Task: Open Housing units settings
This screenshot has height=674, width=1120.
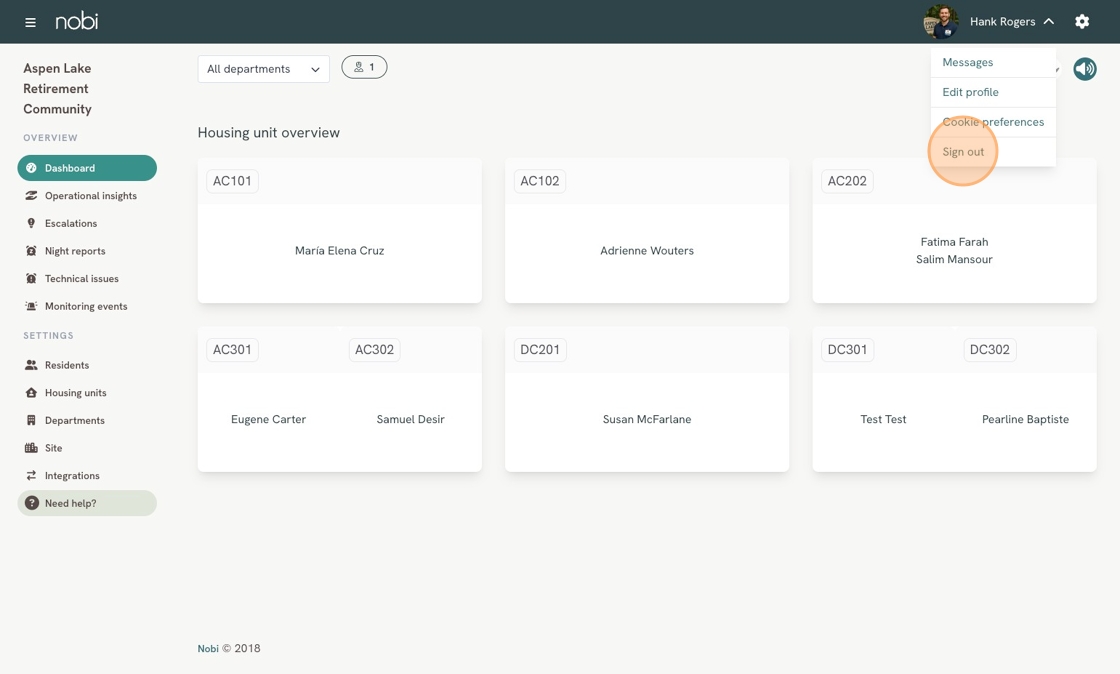Action: [x=75, y=393]
